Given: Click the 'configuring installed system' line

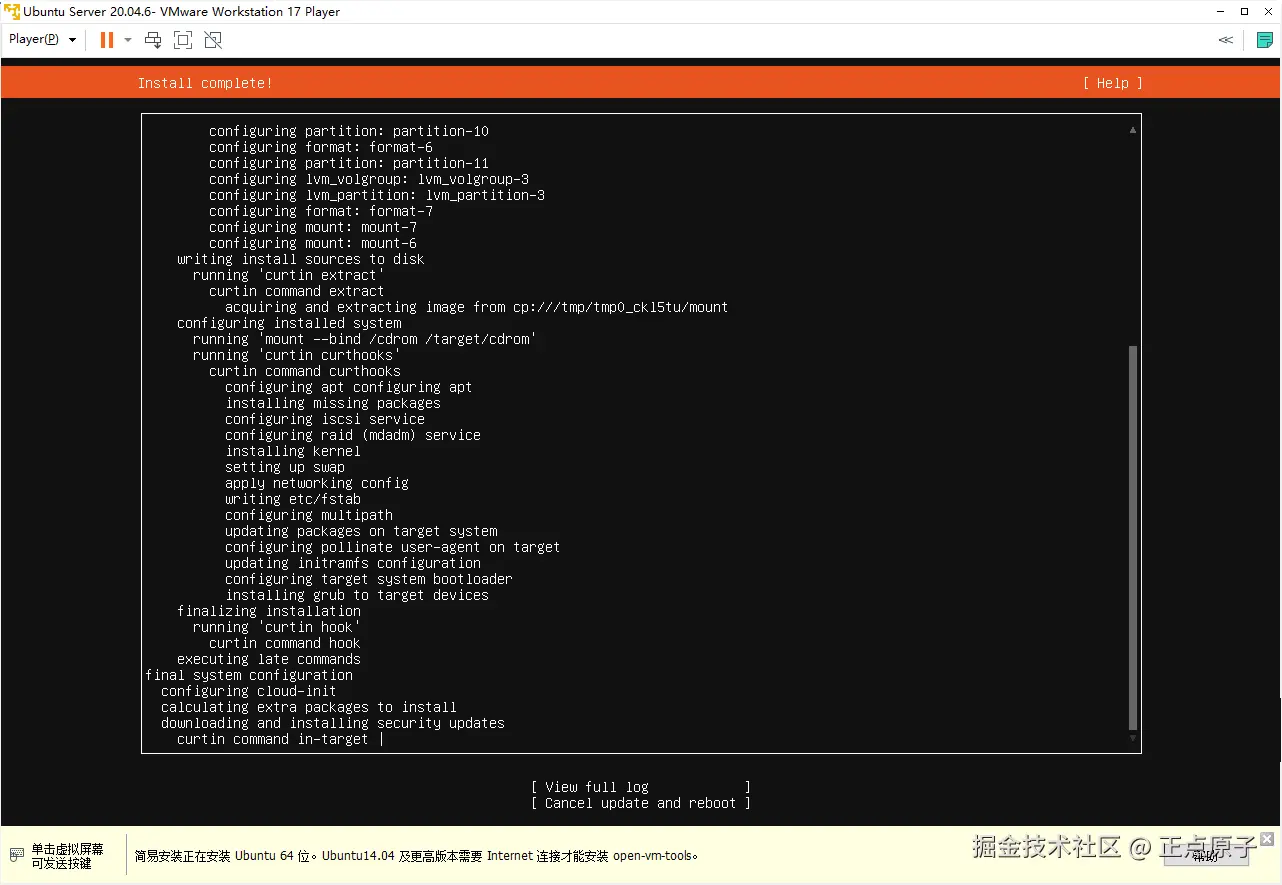Looking at the screenshot, I should 289,323.
